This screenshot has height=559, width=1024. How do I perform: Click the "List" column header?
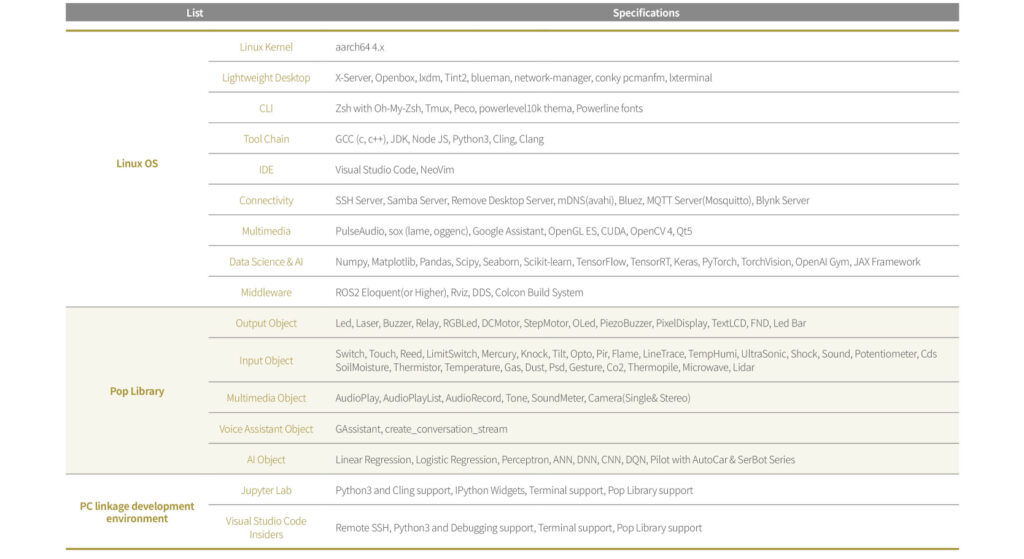coord(194,13)
